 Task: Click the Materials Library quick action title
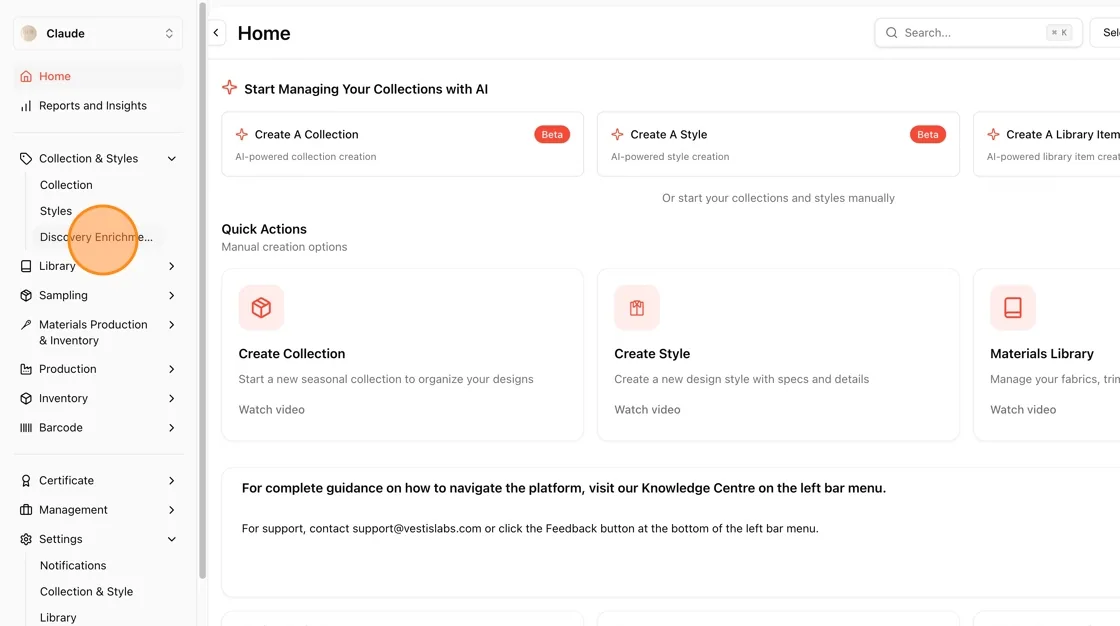pyautogui.click(x=1041, y=354)
